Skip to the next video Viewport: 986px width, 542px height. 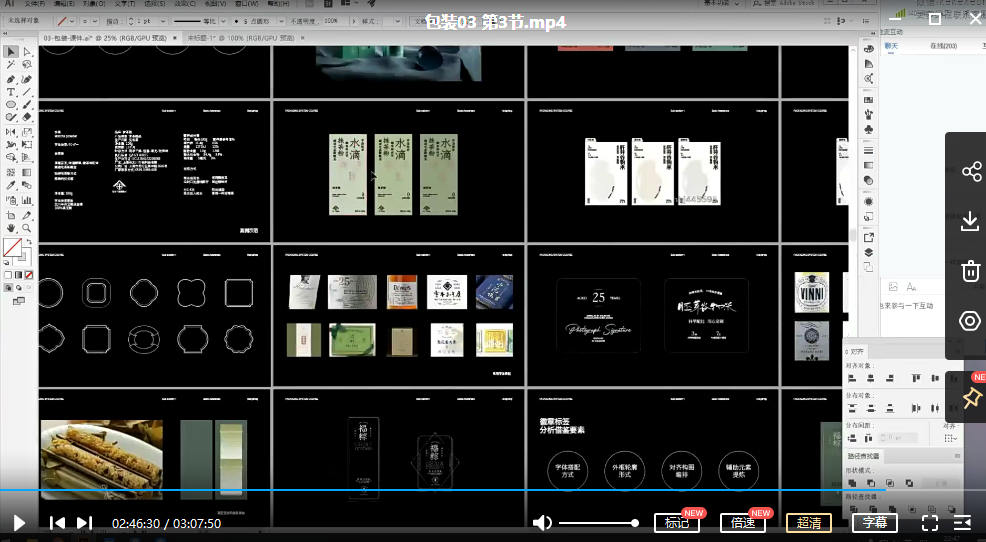[84, 523]
